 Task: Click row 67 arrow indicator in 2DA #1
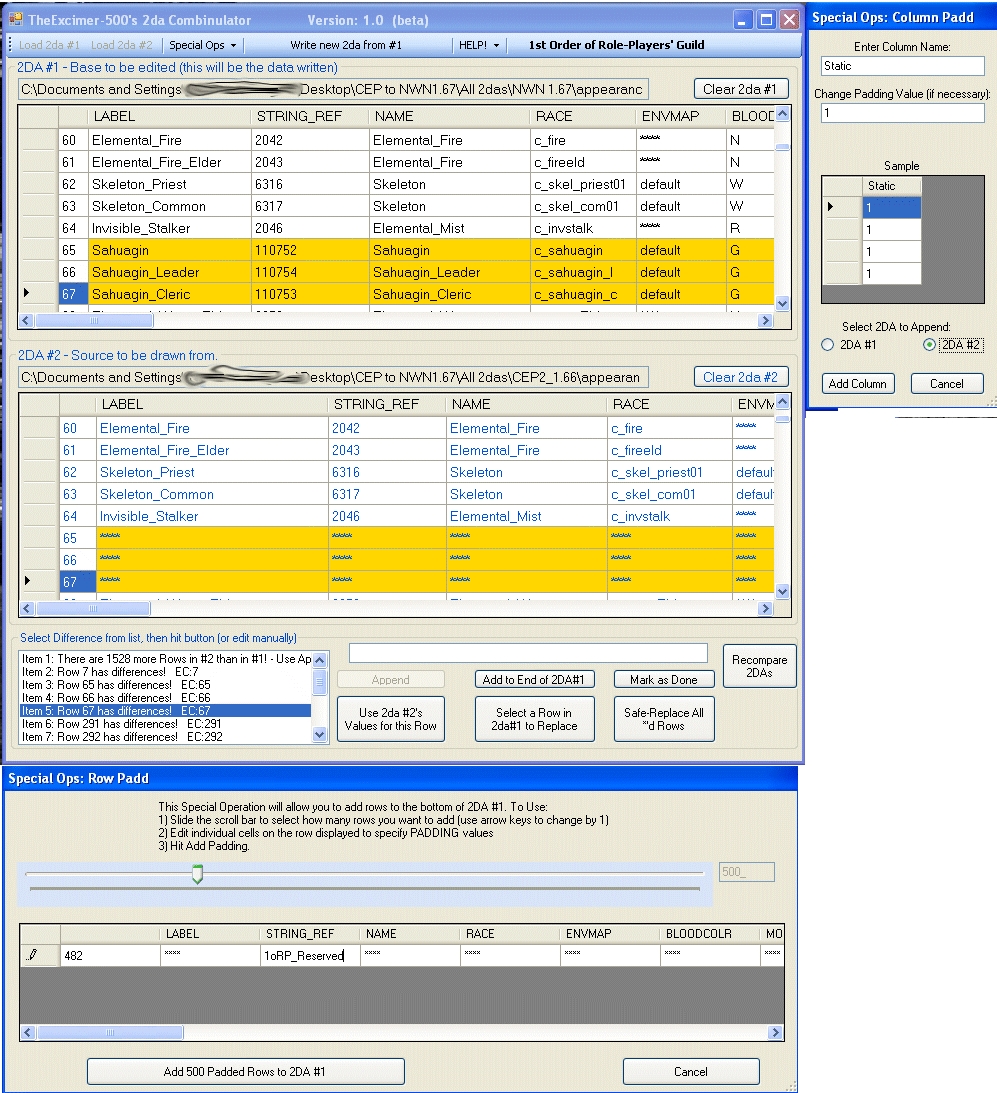[26, 294]
